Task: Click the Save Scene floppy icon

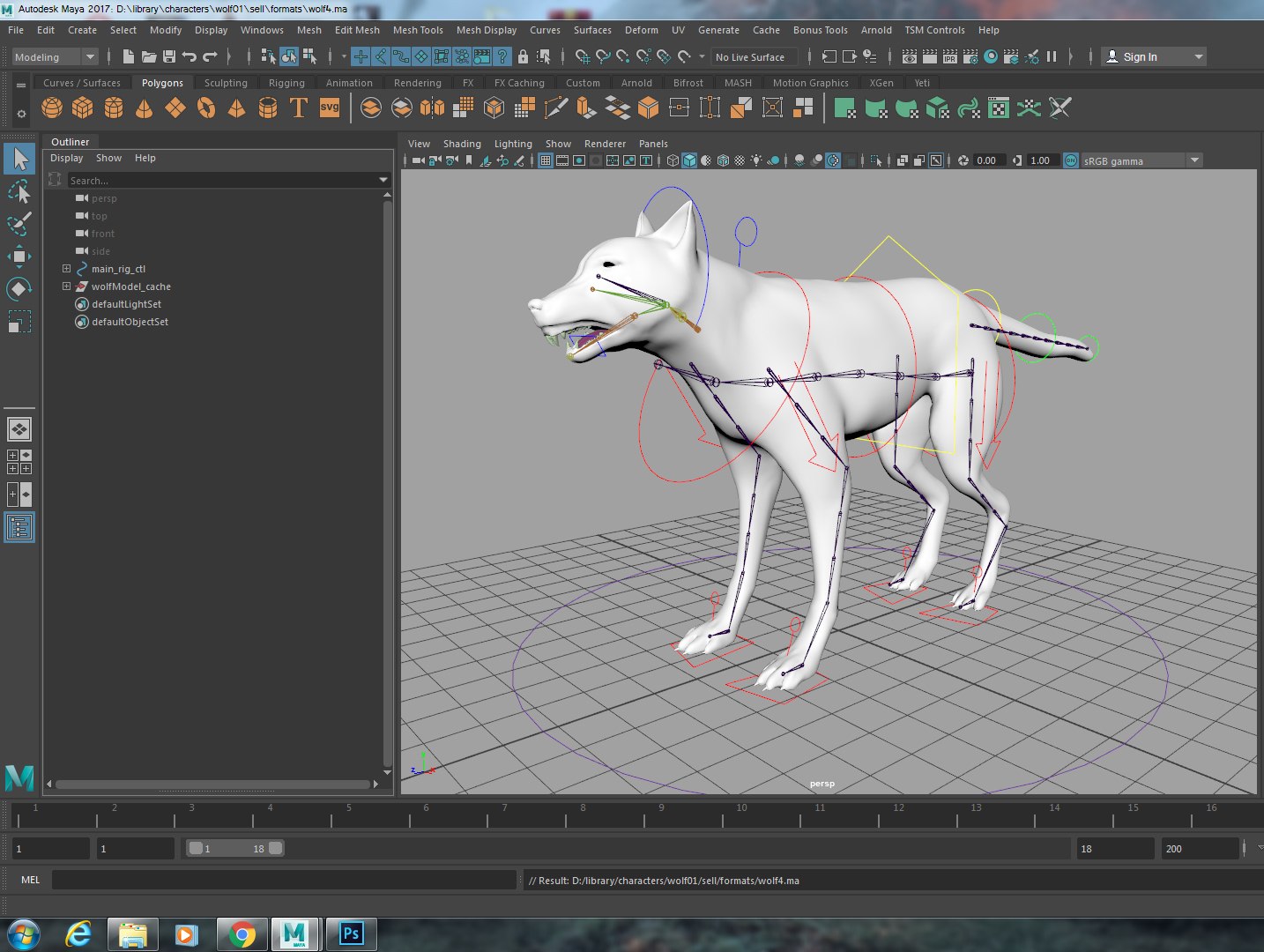Action: 169,56
